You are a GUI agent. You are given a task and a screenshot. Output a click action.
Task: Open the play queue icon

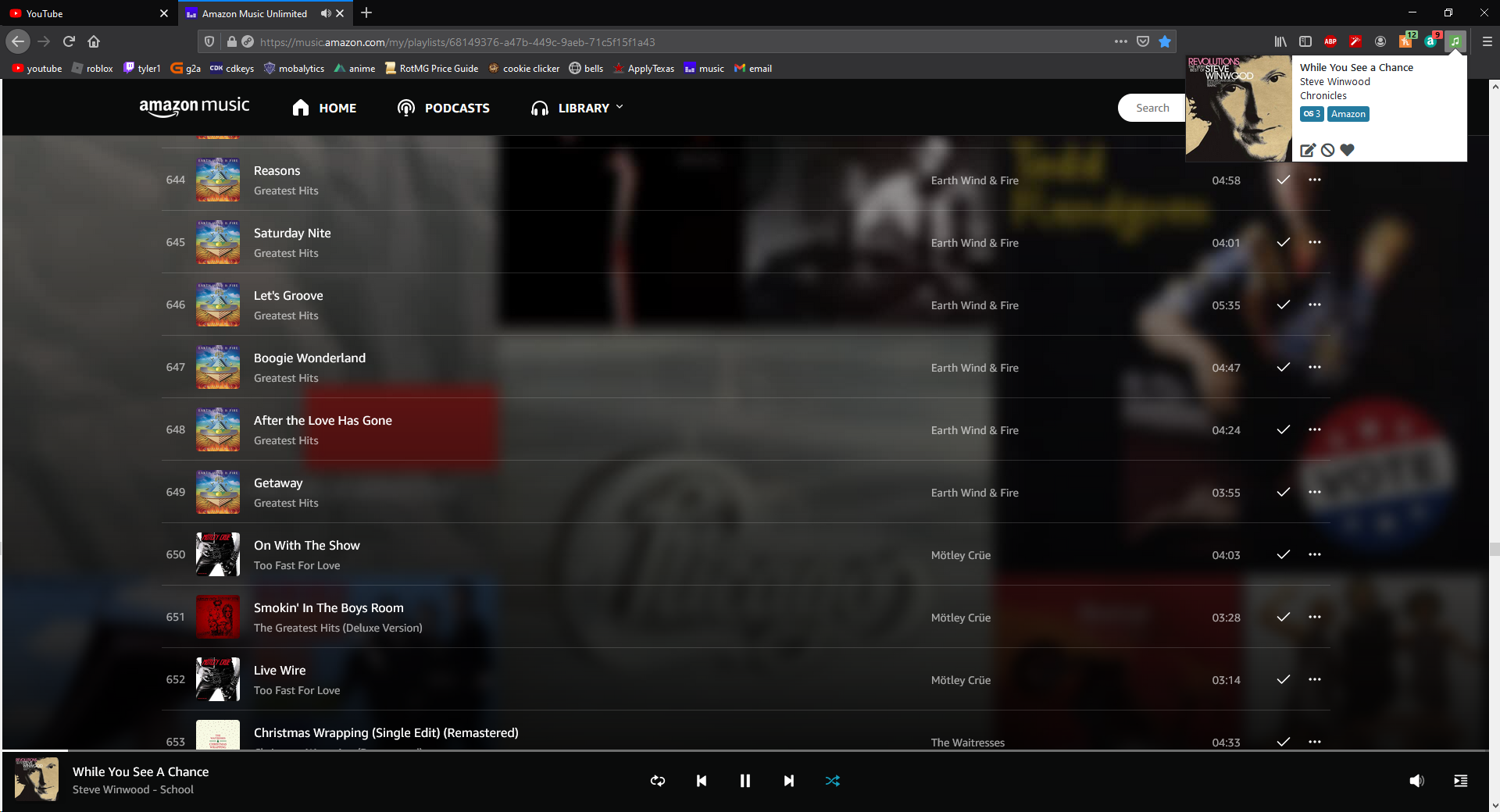(1460, 781)
